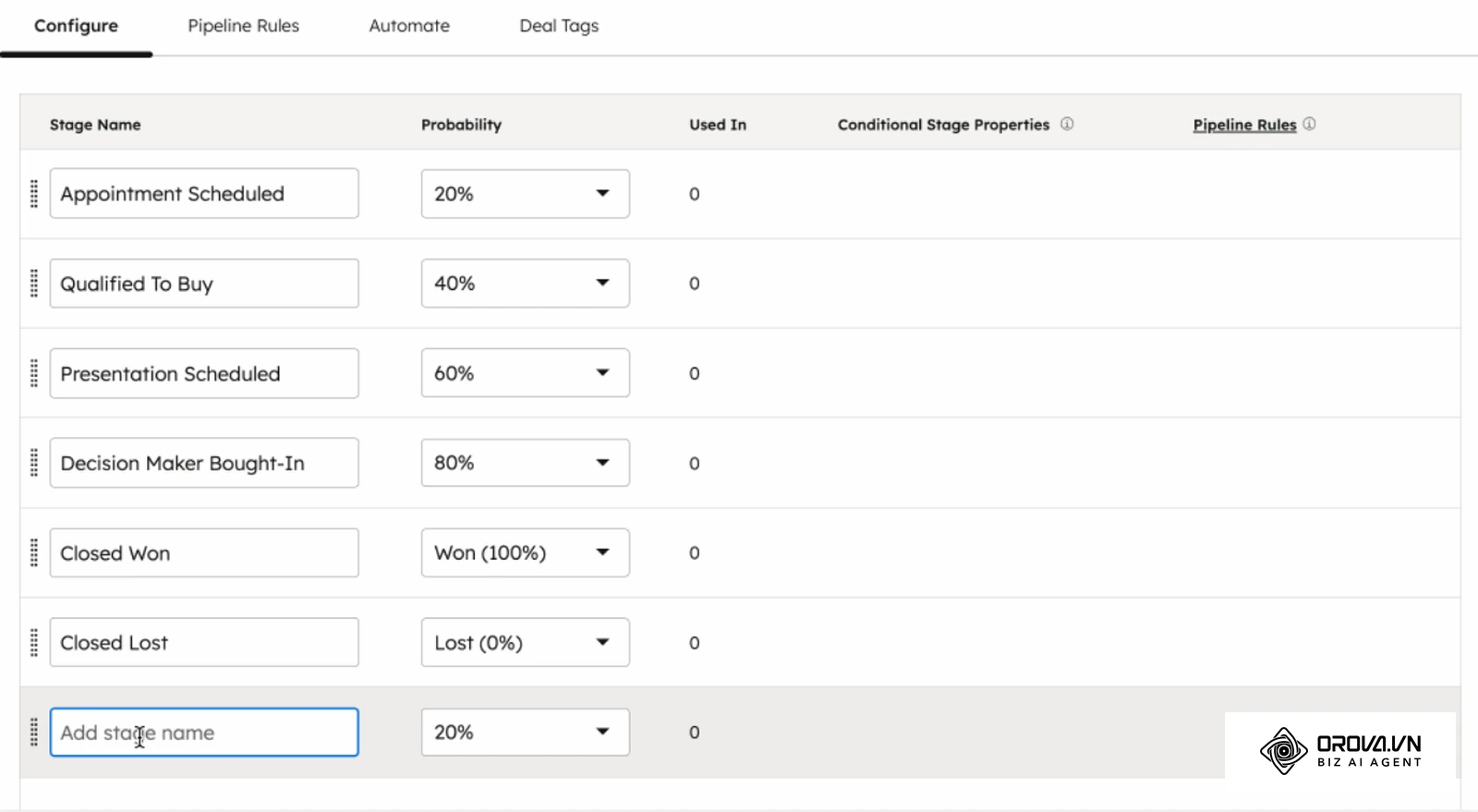Image resolution: width=1478 pixels, height=812 pixels.
Task: Open probability dropdown for Decision Maker Bought-In
Action: [525, 463]
